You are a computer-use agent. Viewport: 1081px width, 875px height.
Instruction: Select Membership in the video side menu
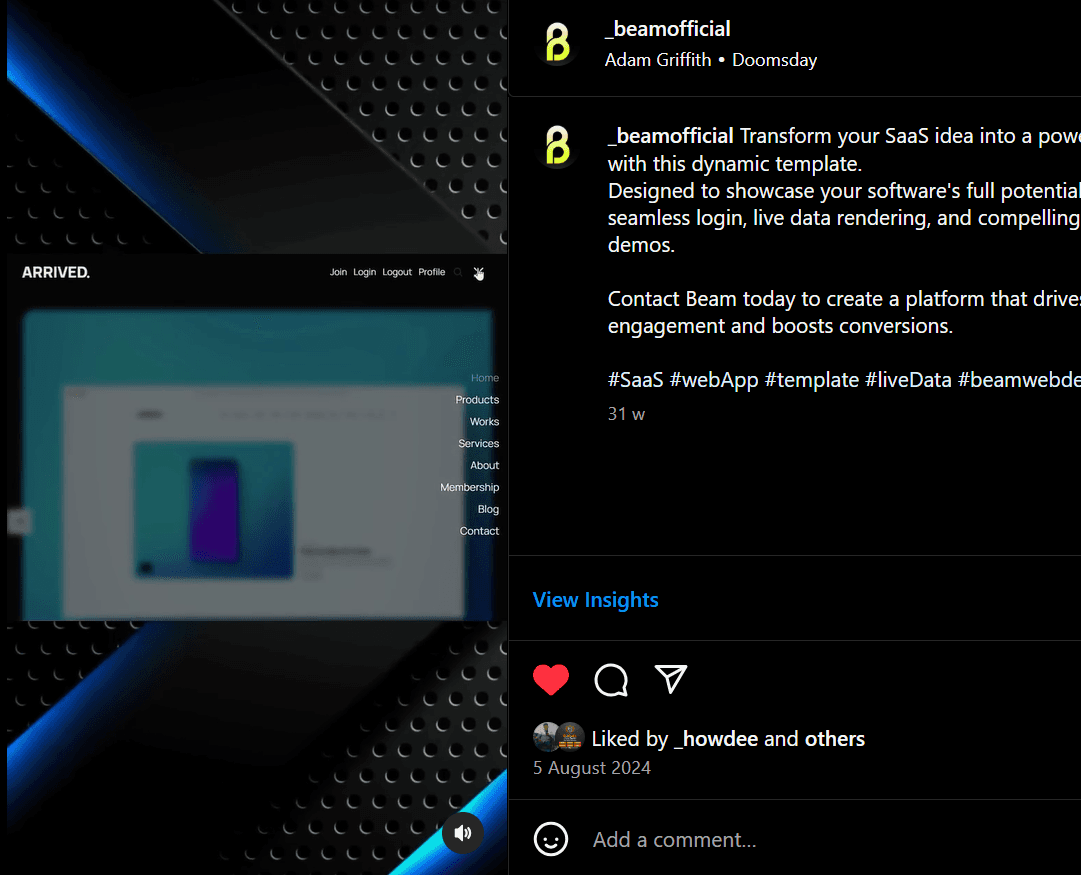[x=469, y=487]
